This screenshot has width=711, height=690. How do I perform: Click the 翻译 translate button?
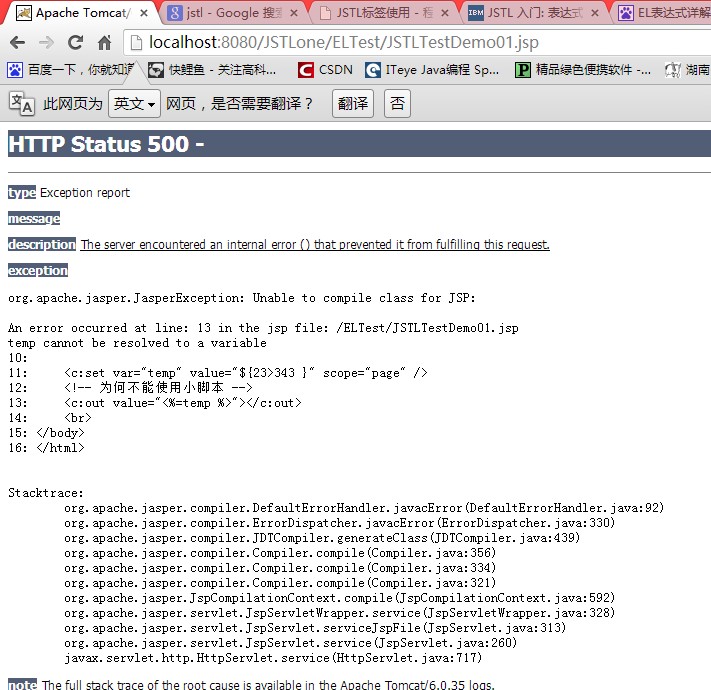click(353, 103)
